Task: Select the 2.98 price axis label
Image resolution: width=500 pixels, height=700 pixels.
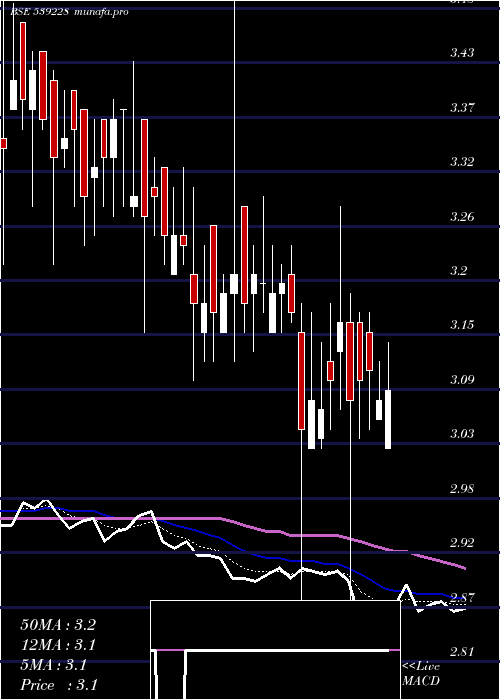Action: point(462,488)
